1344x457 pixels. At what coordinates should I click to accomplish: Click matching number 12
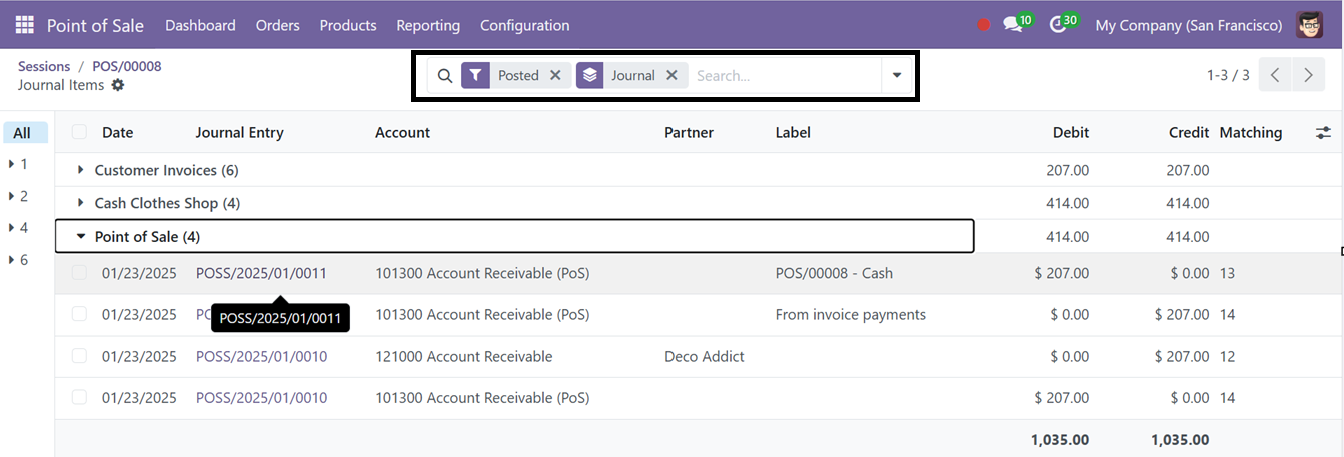1227,356
